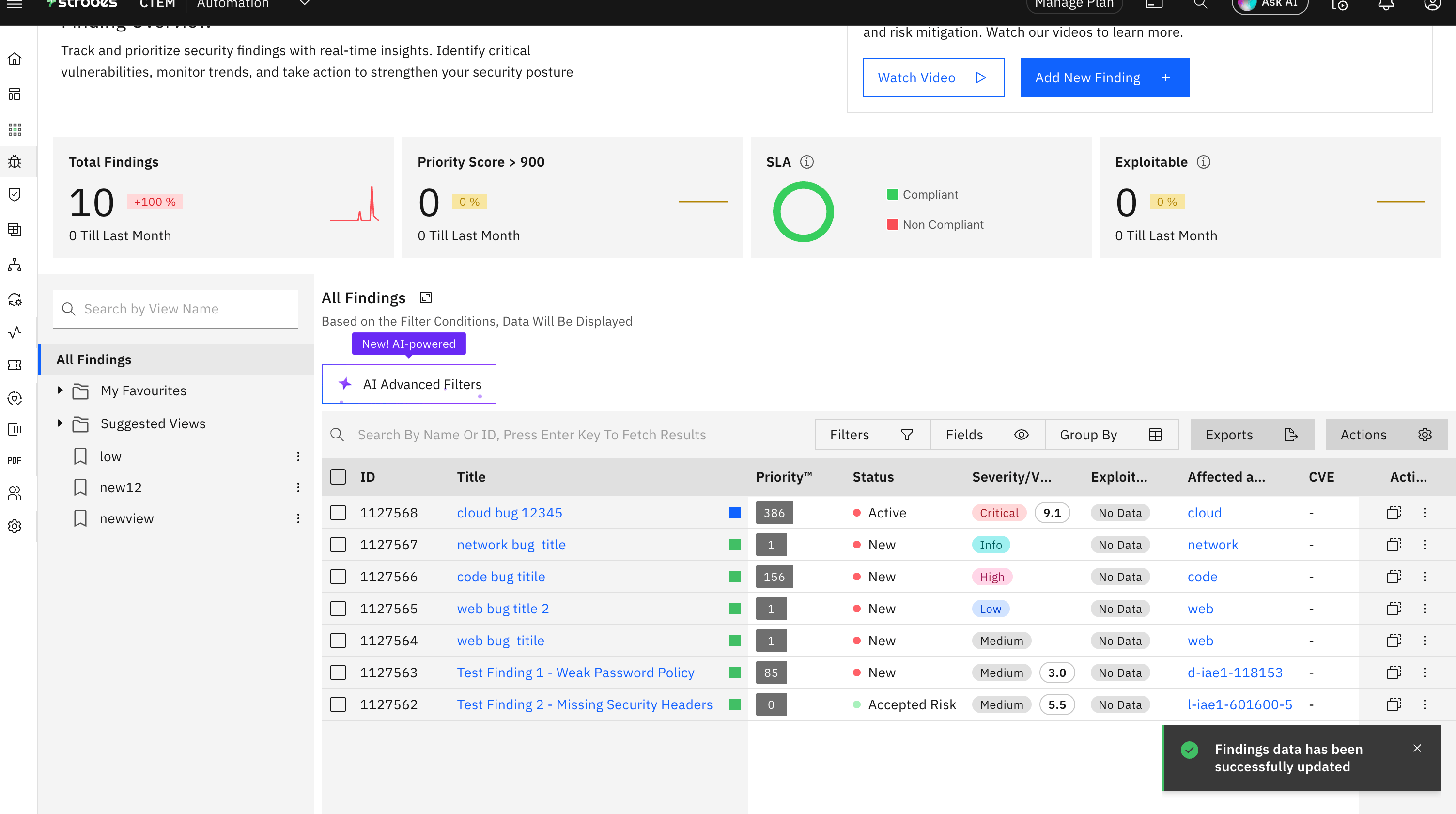Viewport: 1456px width, 814px height.
Task: Click the green swatch beside network bug title
Action: point(734,545)
